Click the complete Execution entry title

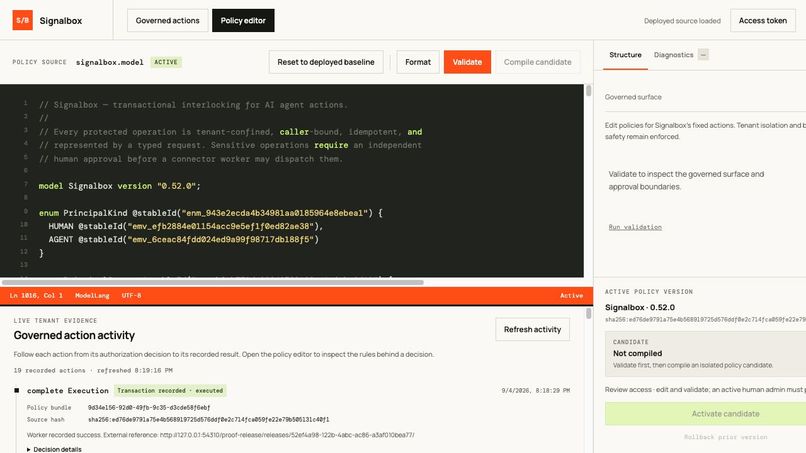pyautogui.click(x=68, y=391)
